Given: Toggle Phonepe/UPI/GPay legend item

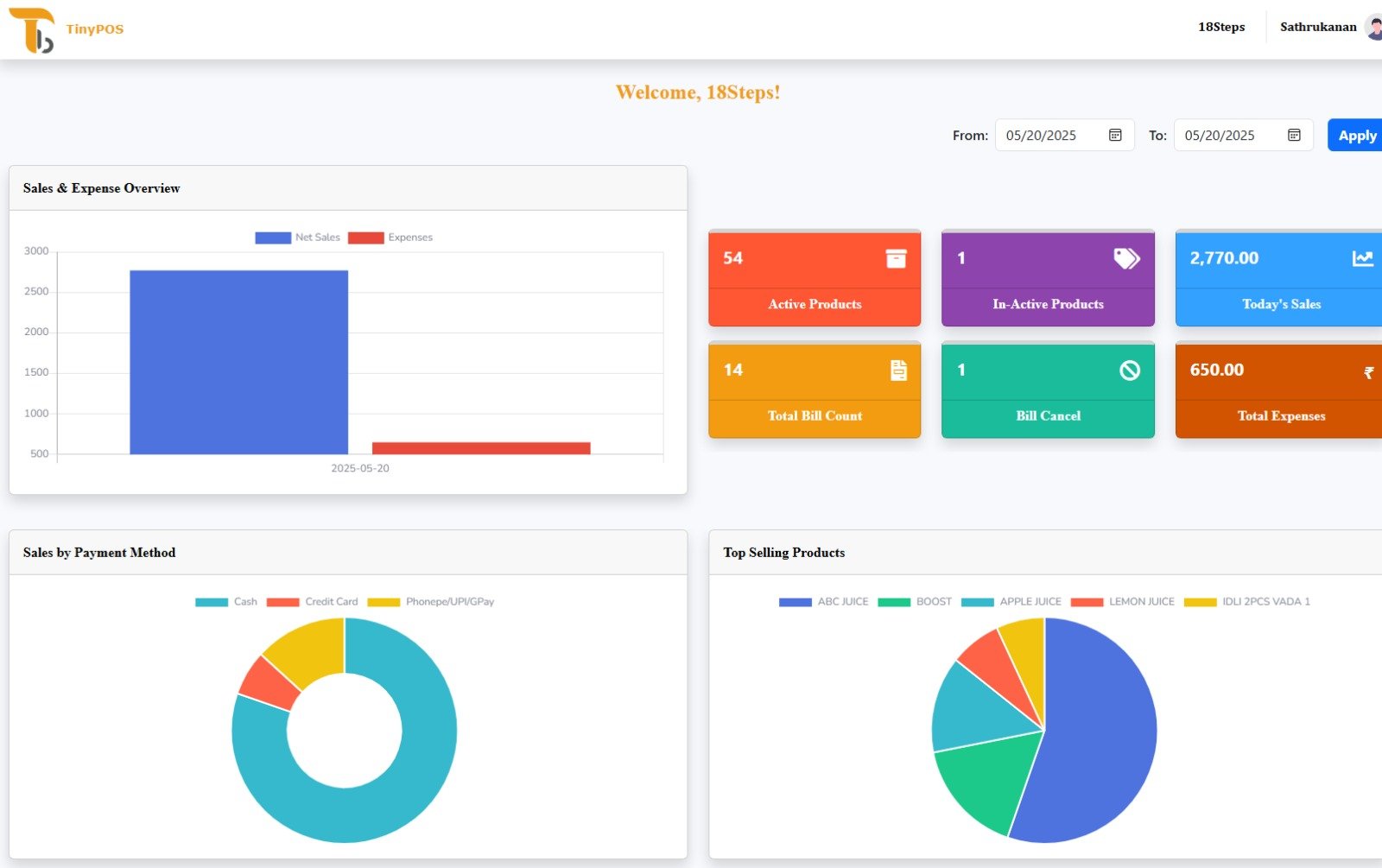Looking at the screenshot, I should [431, 602].
